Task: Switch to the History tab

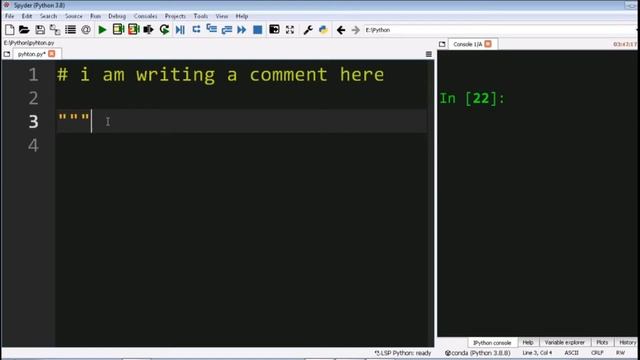Action: (x=627, y=342)
